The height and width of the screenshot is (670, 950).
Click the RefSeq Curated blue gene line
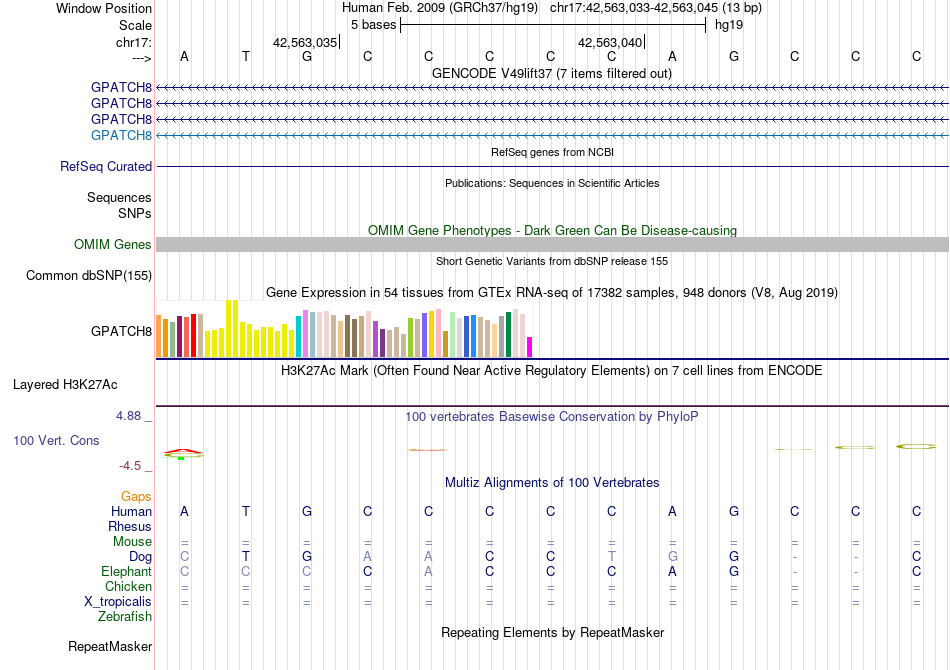point(552,166)
